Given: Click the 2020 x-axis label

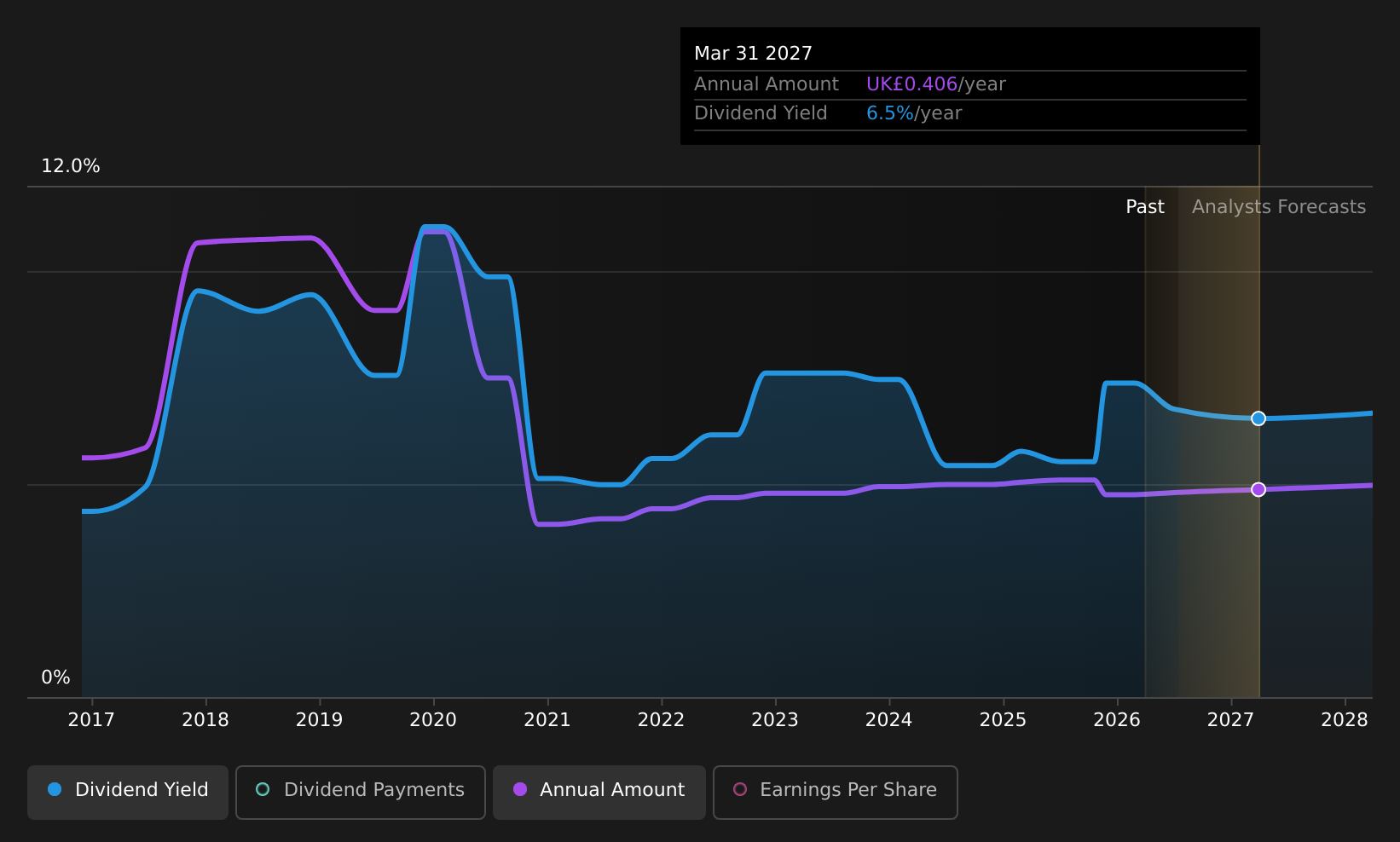Looking at the screenshot, I should coord(433,720).
